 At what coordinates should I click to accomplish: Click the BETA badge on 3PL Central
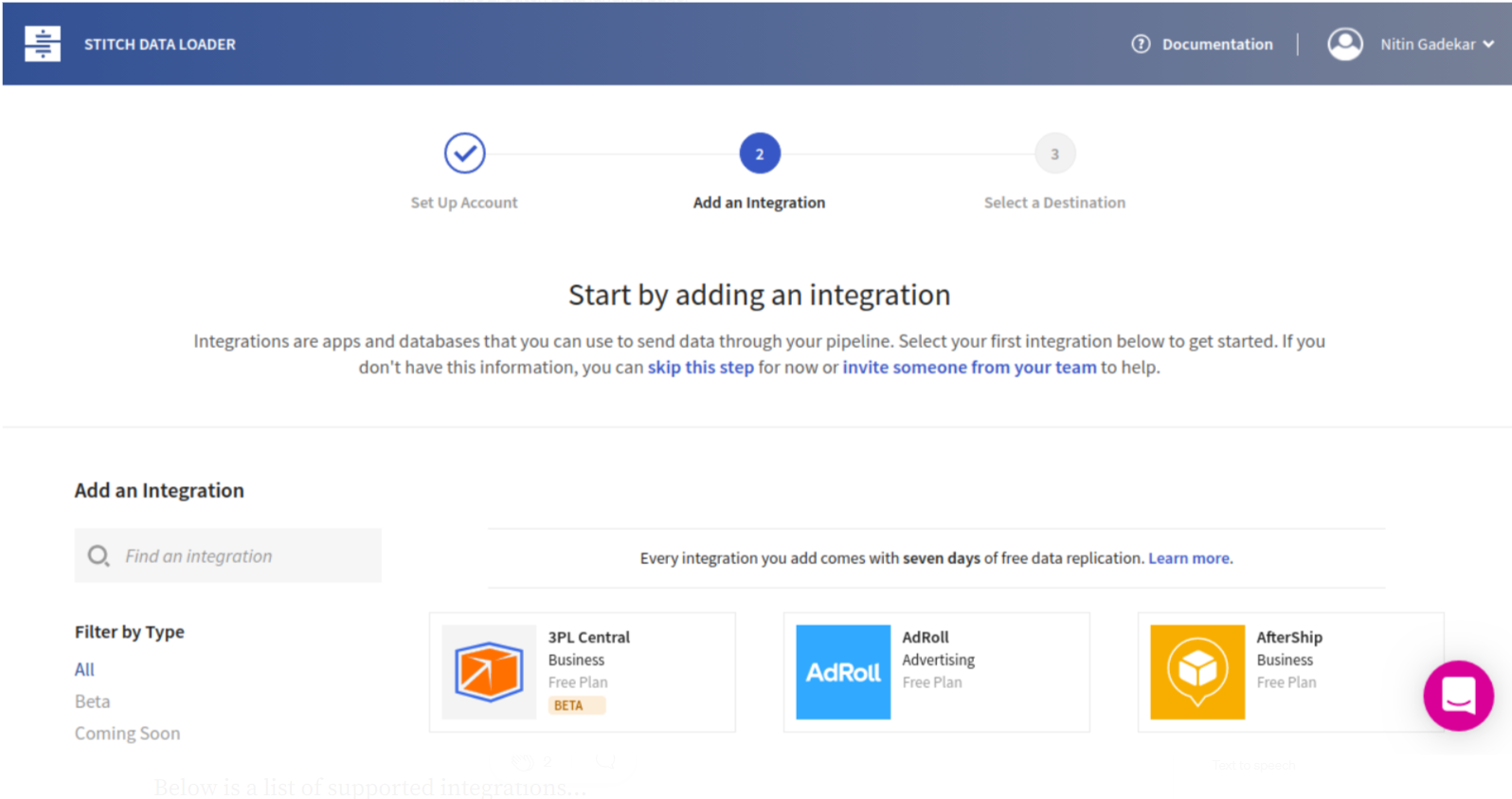pyautogui.click(x=576, y=705)
